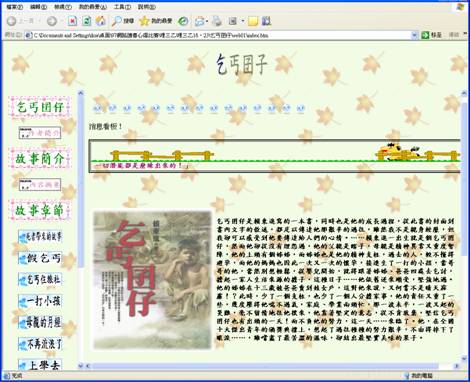Click the yellow folder toolbar icon

tap(253, 21)
